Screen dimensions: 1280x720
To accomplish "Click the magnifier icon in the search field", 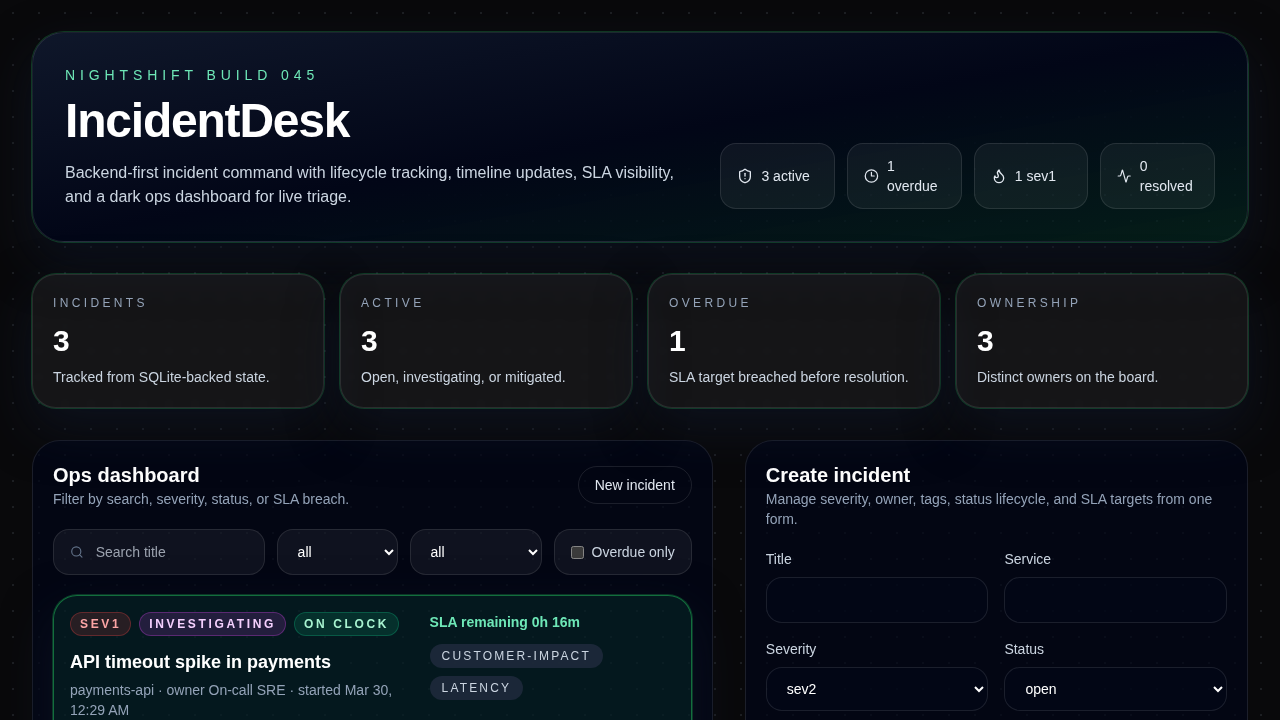I will click(77, 552).
